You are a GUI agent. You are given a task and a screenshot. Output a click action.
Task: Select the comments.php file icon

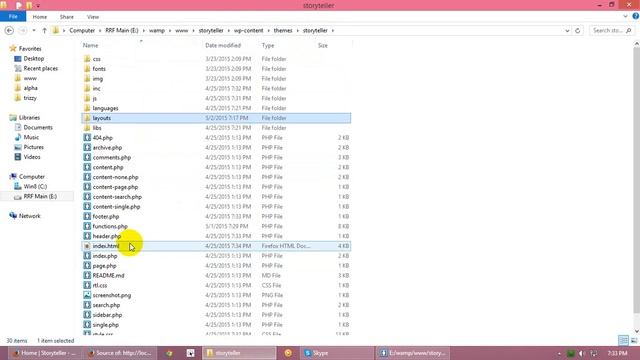pyautogui.click(x=87, y=157)
